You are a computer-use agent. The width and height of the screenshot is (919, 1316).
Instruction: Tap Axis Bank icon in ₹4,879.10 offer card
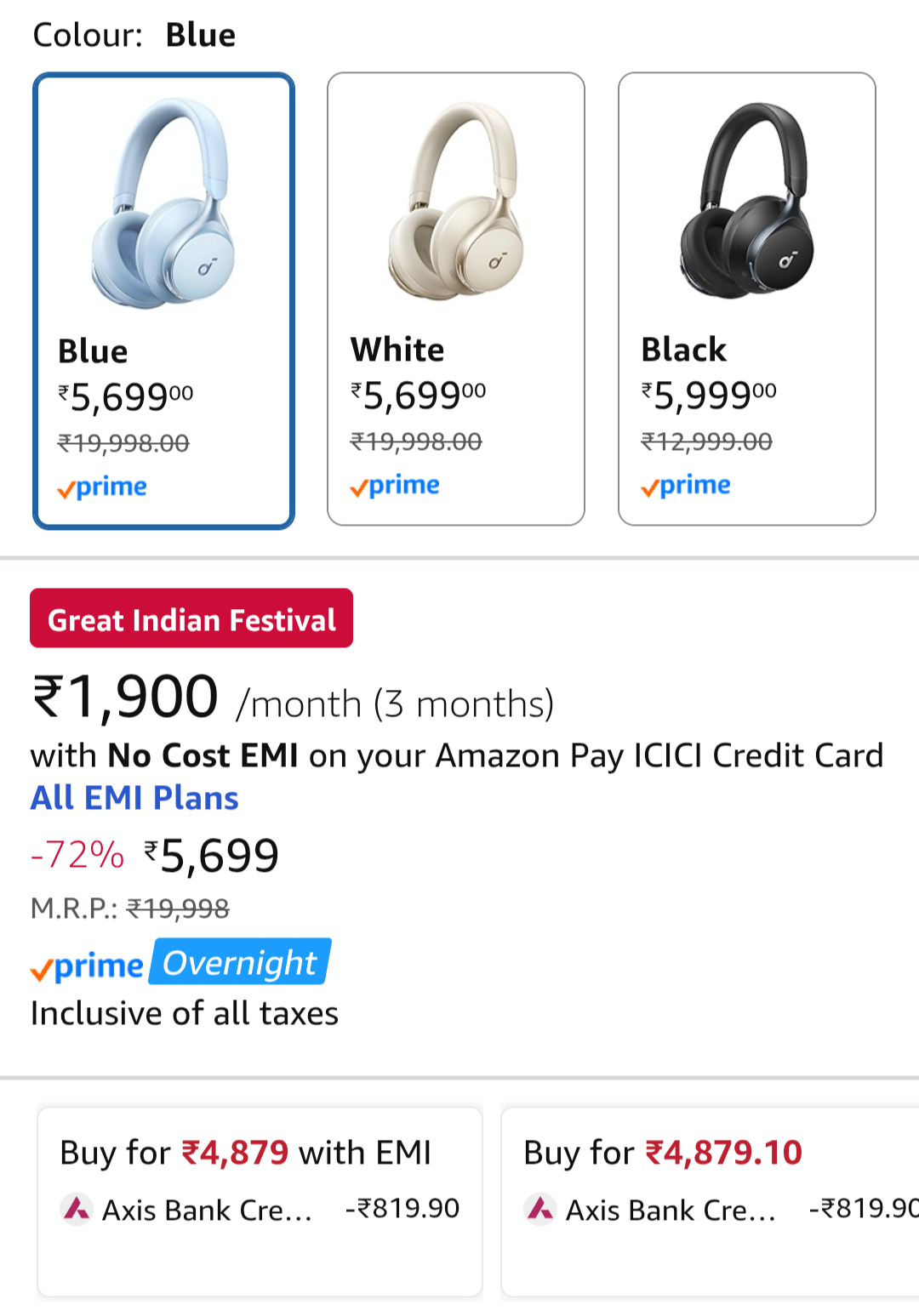(540, 1209)
